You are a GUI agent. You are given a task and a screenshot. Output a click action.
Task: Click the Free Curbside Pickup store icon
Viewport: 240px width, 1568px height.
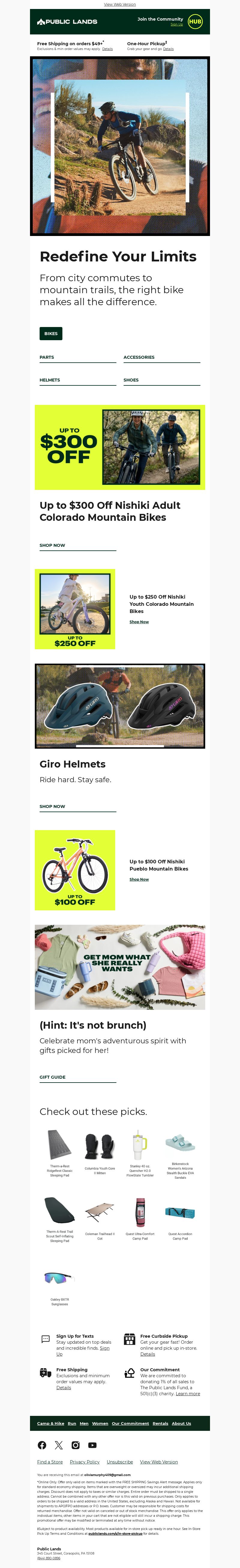(x=129, y=1339)
